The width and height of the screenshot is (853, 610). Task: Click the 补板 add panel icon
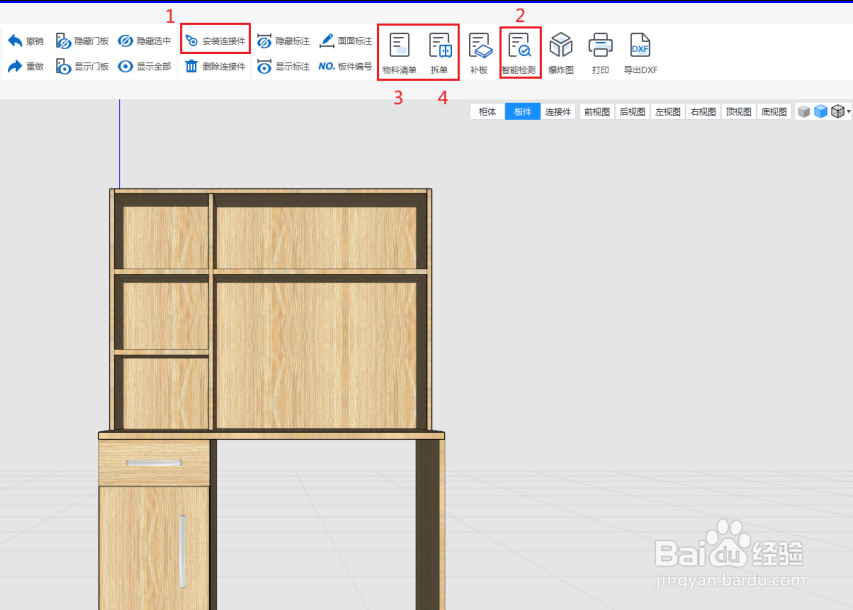(x=480, y=46)
